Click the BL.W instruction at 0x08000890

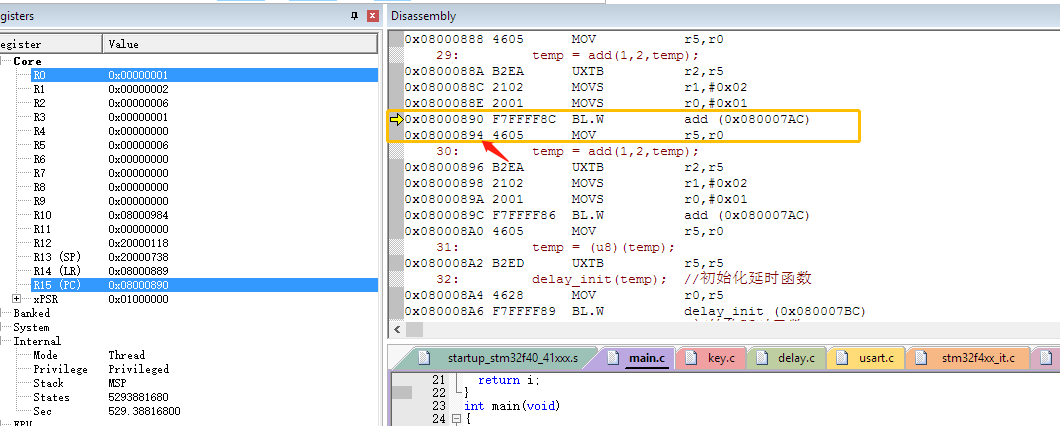point(607,120)
